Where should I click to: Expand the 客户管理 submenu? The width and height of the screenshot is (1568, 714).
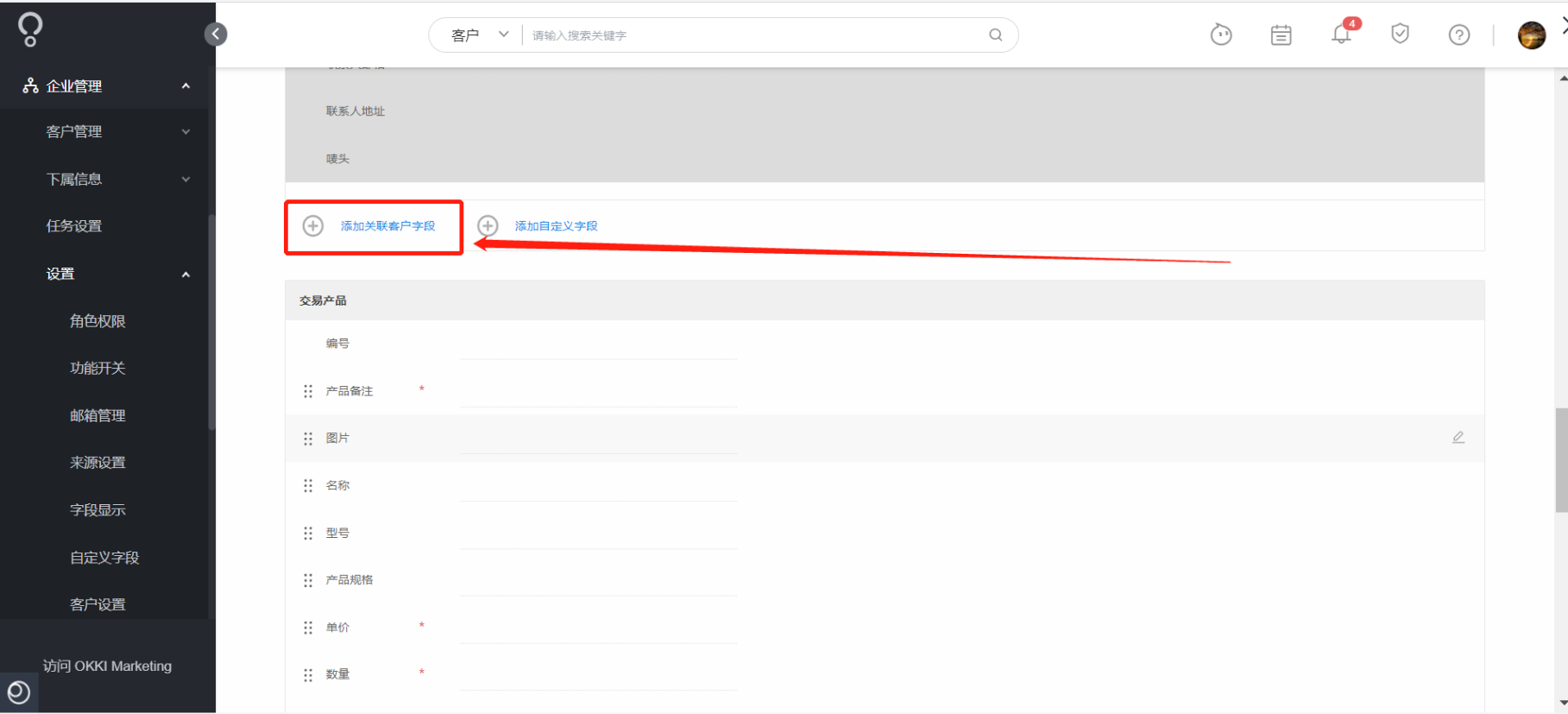pos(186,131)
